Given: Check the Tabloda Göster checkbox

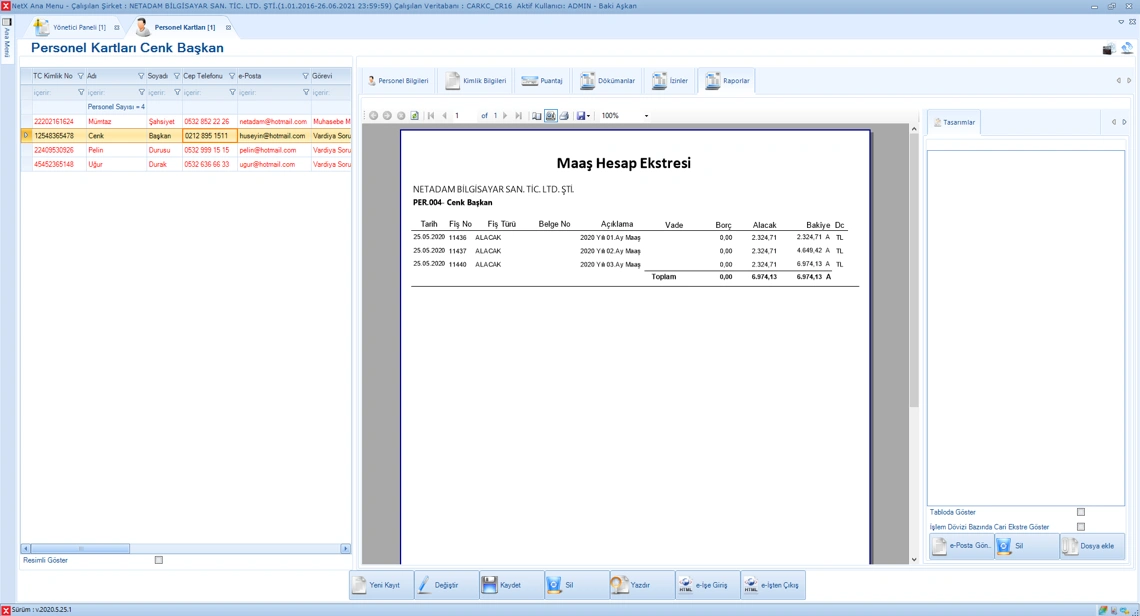Looking at the screenshot, I should pyautogui.click(x=1081, y=512).
